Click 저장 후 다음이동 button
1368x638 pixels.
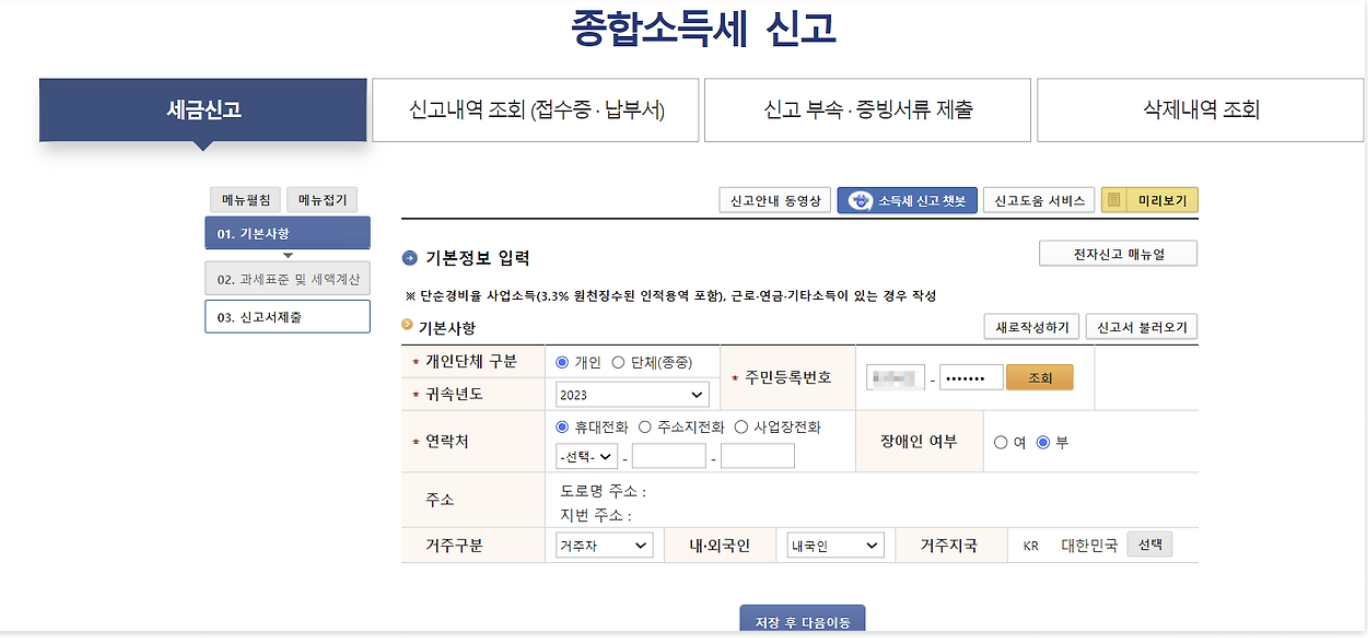[x=802, y=621]
